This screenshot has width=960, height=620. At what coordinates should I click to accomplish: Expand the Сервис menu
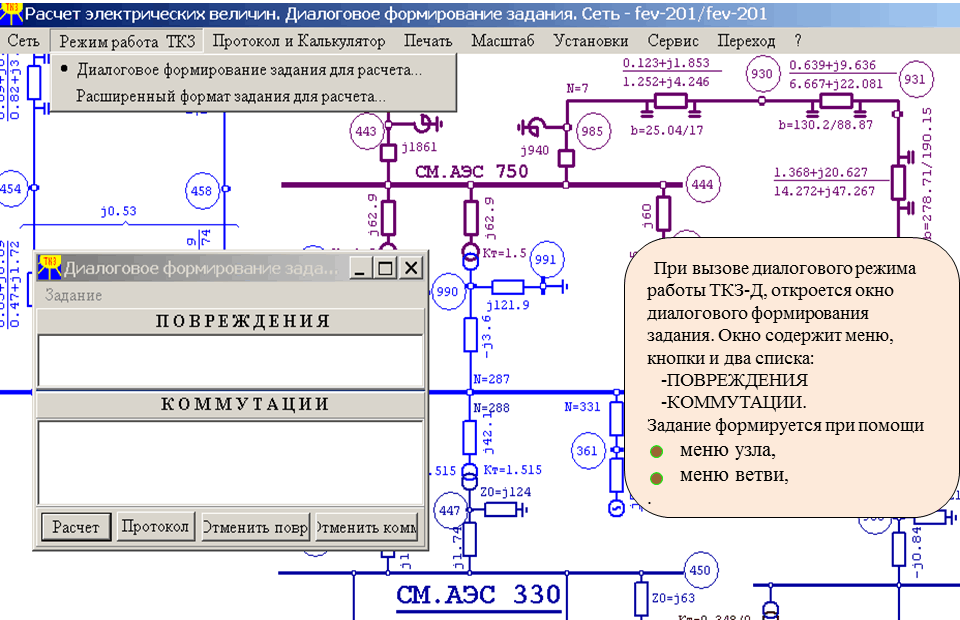tap(673, 41)
